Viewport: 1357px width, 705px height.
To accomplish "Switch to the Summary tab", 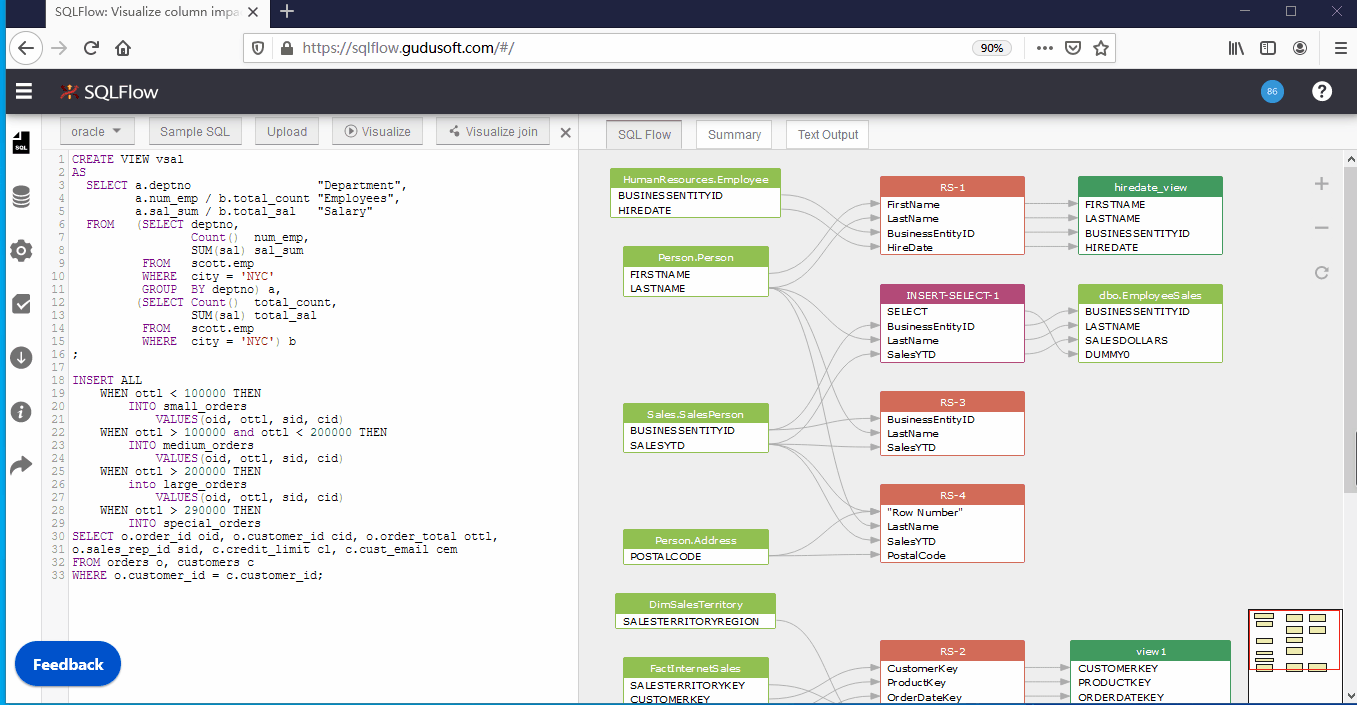I will coord(733,134).
